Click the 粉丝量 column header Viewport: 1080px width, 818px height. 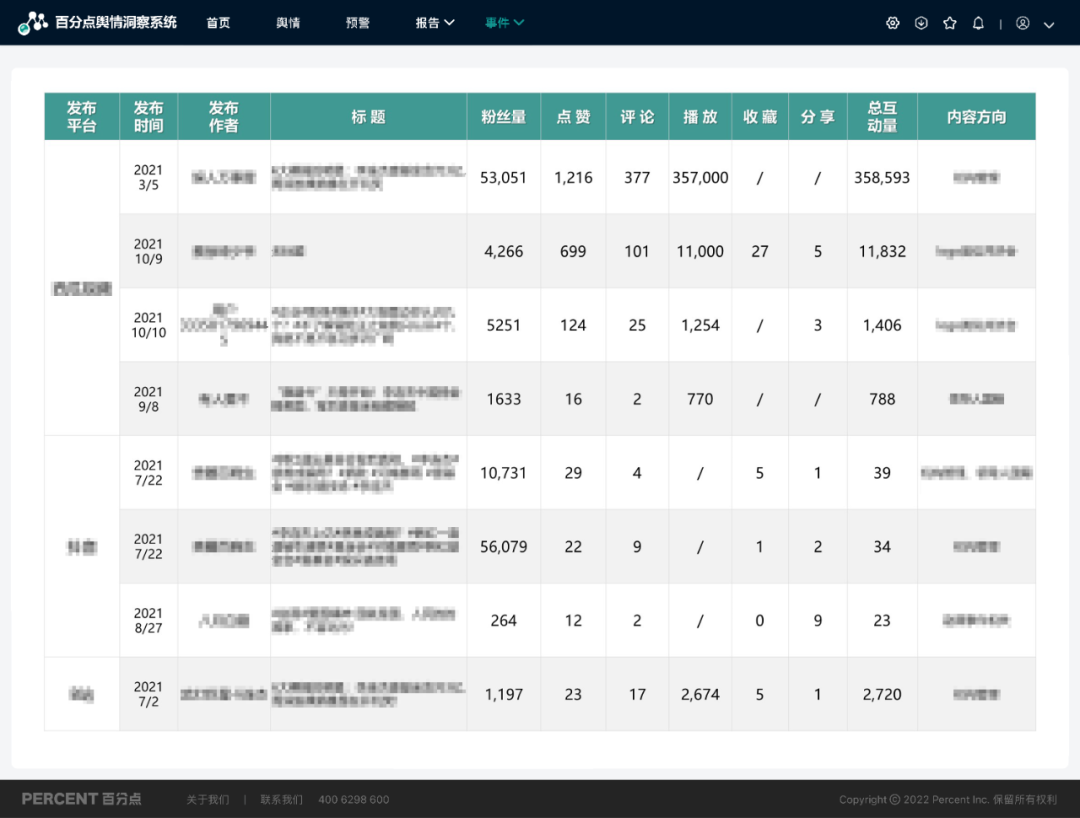pos(503,117)
